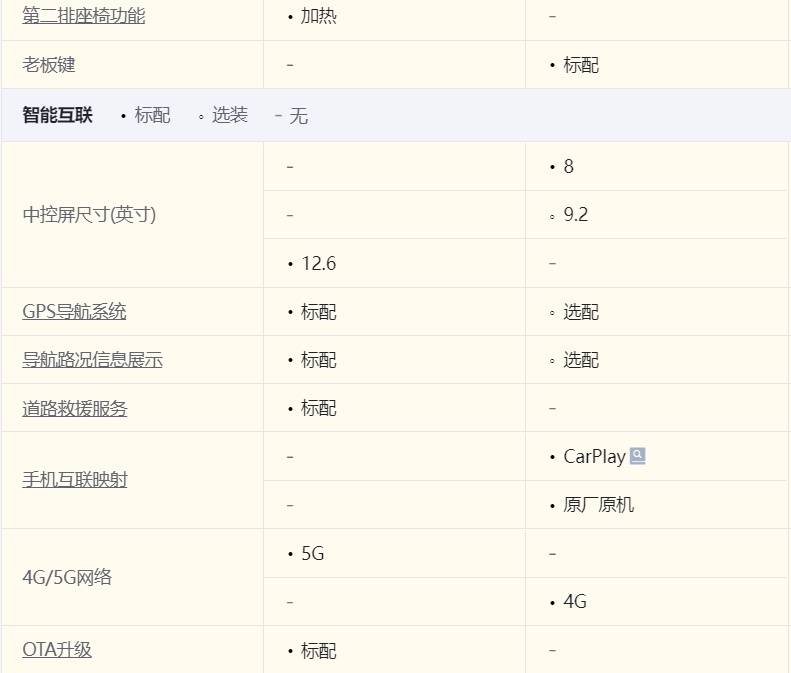Click the 加热 value for second-row seats
Screen dimensions: 791x673
(319, 16)
